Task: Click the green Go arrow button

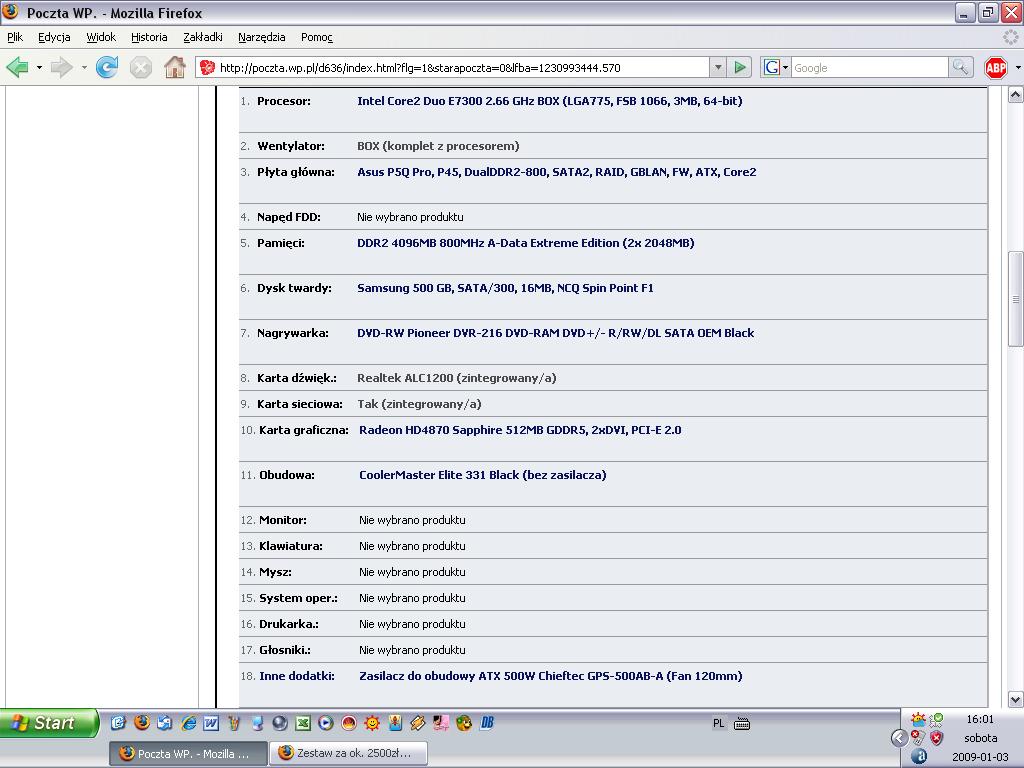Action: coord(740,68)
